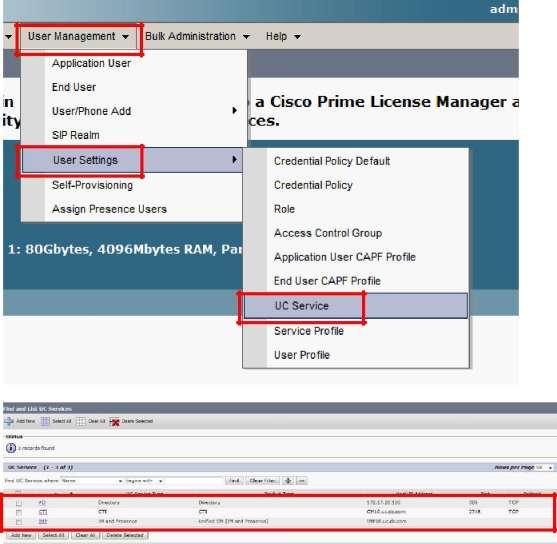
Task: Tick the checkbox for IM and Presence row
Action: click(x=19, y=522)
